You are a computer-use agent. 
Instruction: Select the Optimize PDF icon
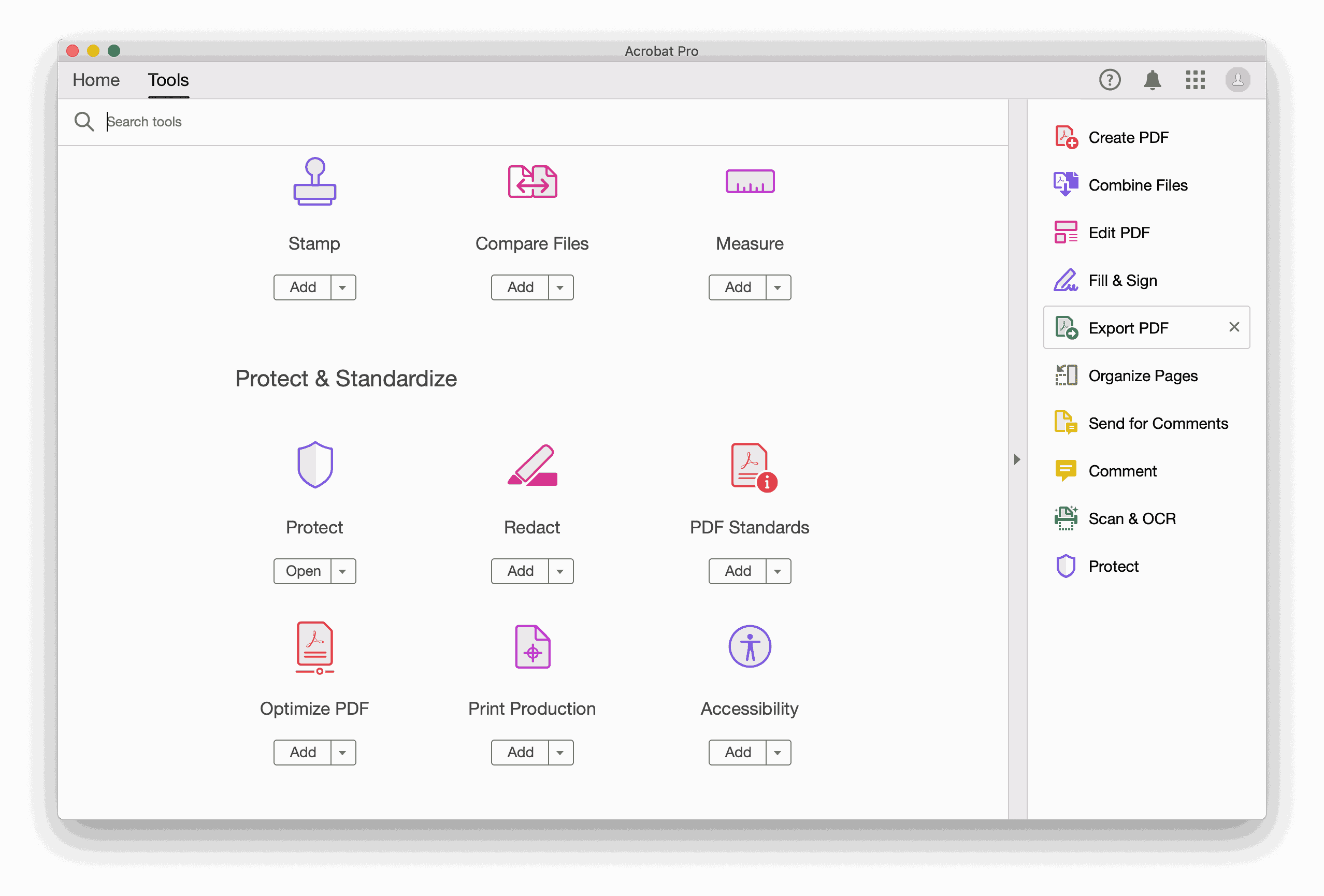[314, 647]
